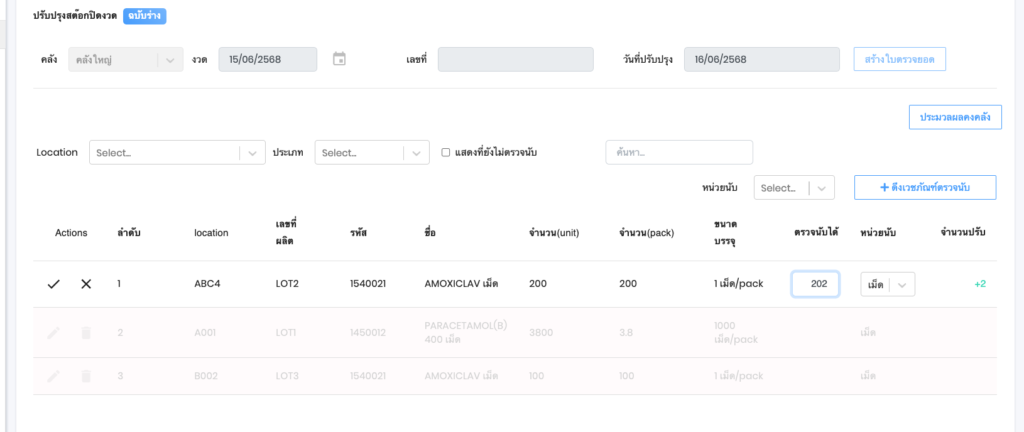
Task: Click pencil edit icon for row 3
Action: click(x=54, y=376)
